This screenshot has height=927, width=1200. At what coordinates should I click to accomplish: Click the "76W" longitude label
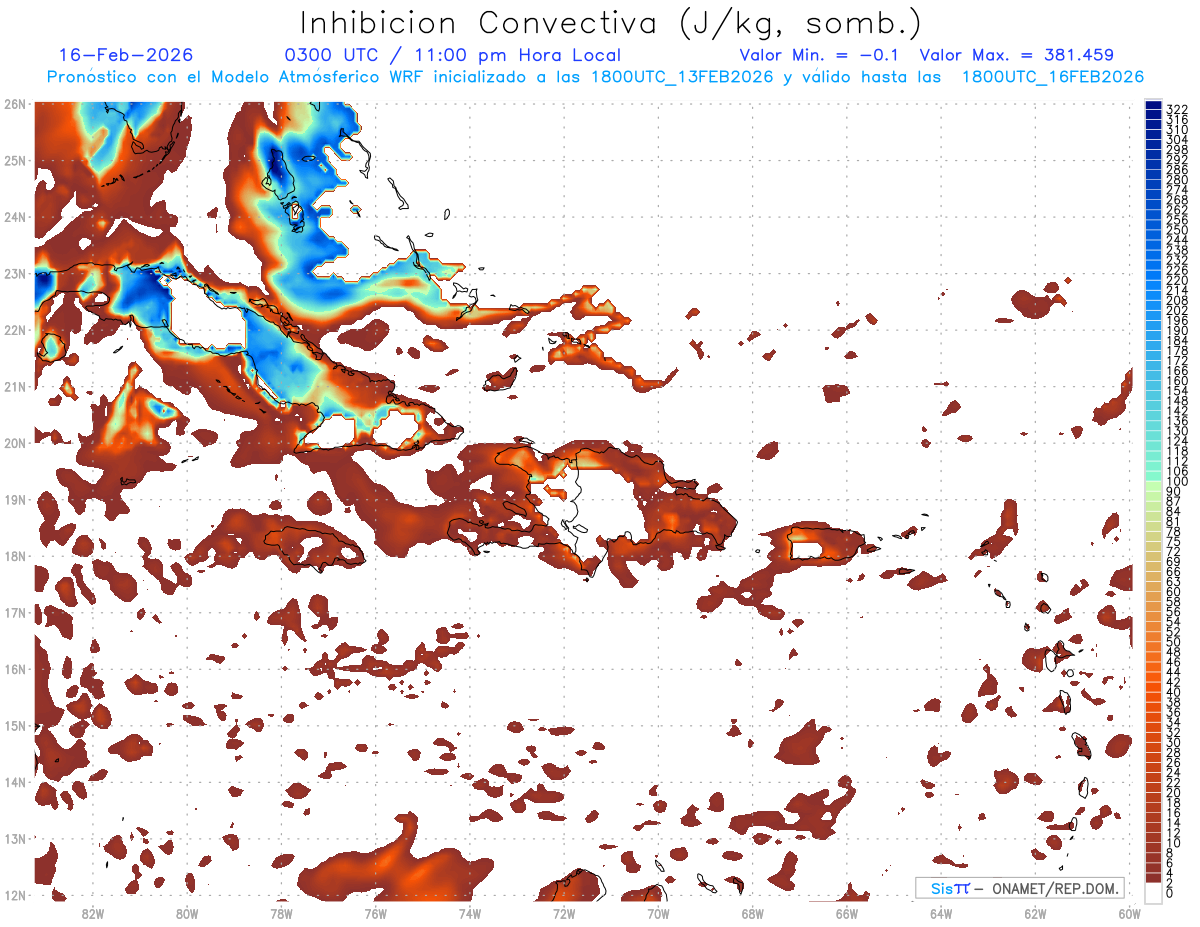tap(376, 913)
